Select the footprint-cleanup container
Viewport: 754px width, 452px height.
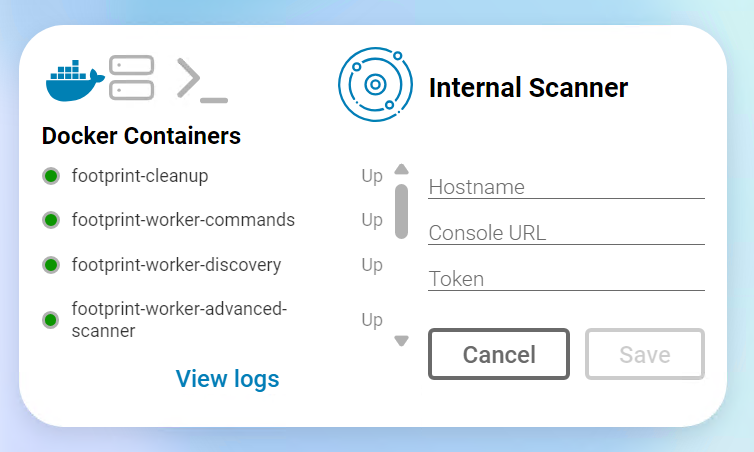[140, 176]
